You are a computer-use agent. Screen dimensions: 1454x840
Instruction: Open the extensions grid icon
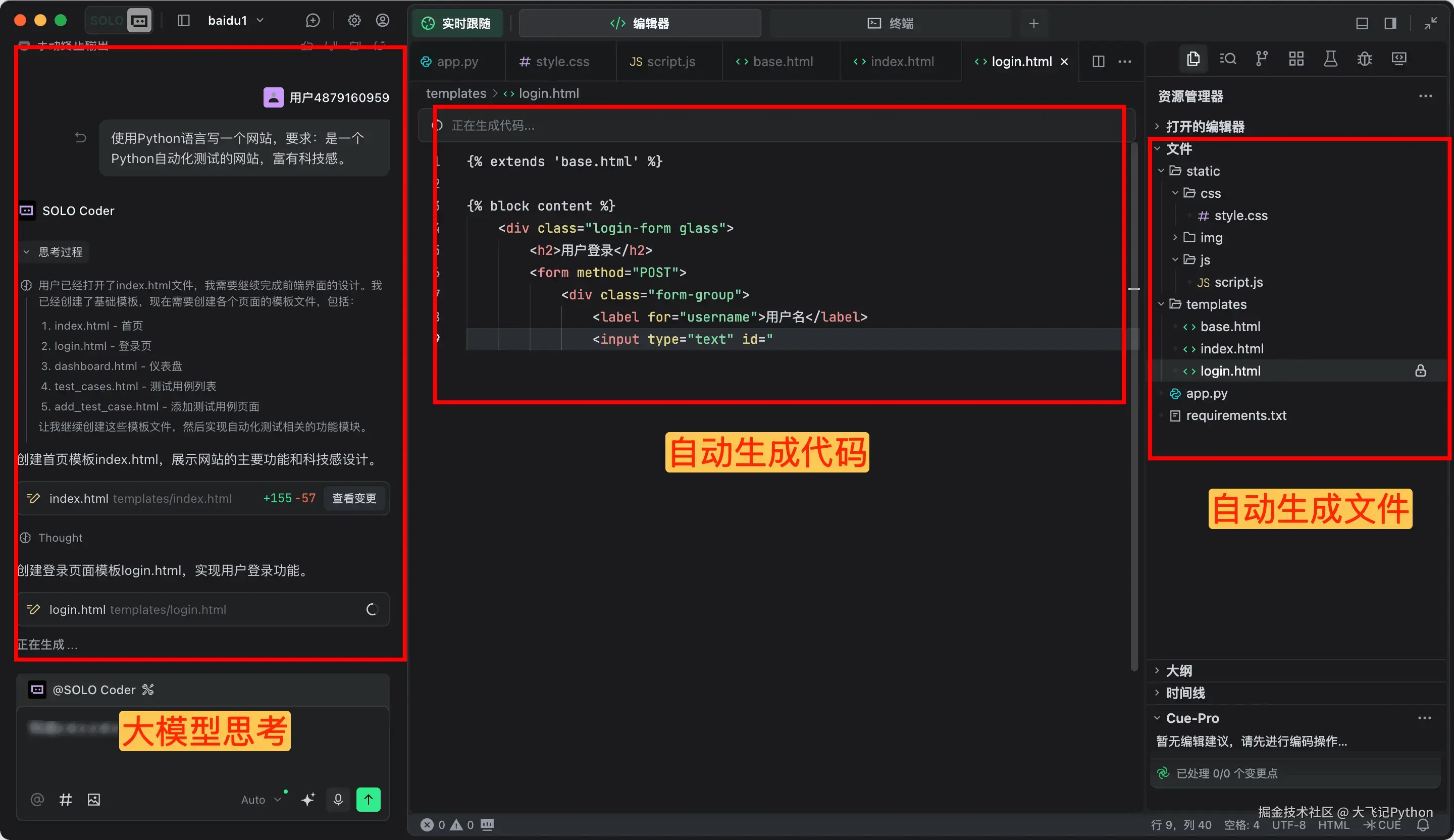click(x=1296, y=59)
